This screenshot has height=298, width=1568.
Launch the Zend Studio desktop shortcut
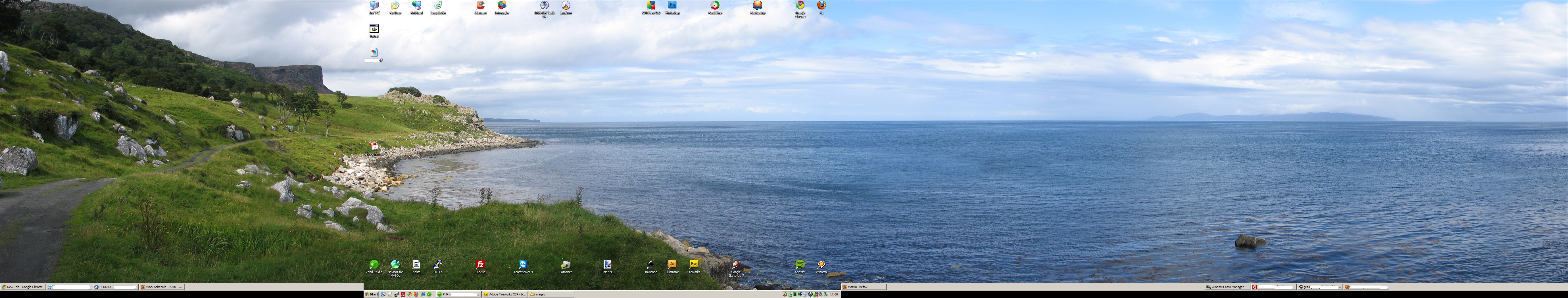pos(374,266)
